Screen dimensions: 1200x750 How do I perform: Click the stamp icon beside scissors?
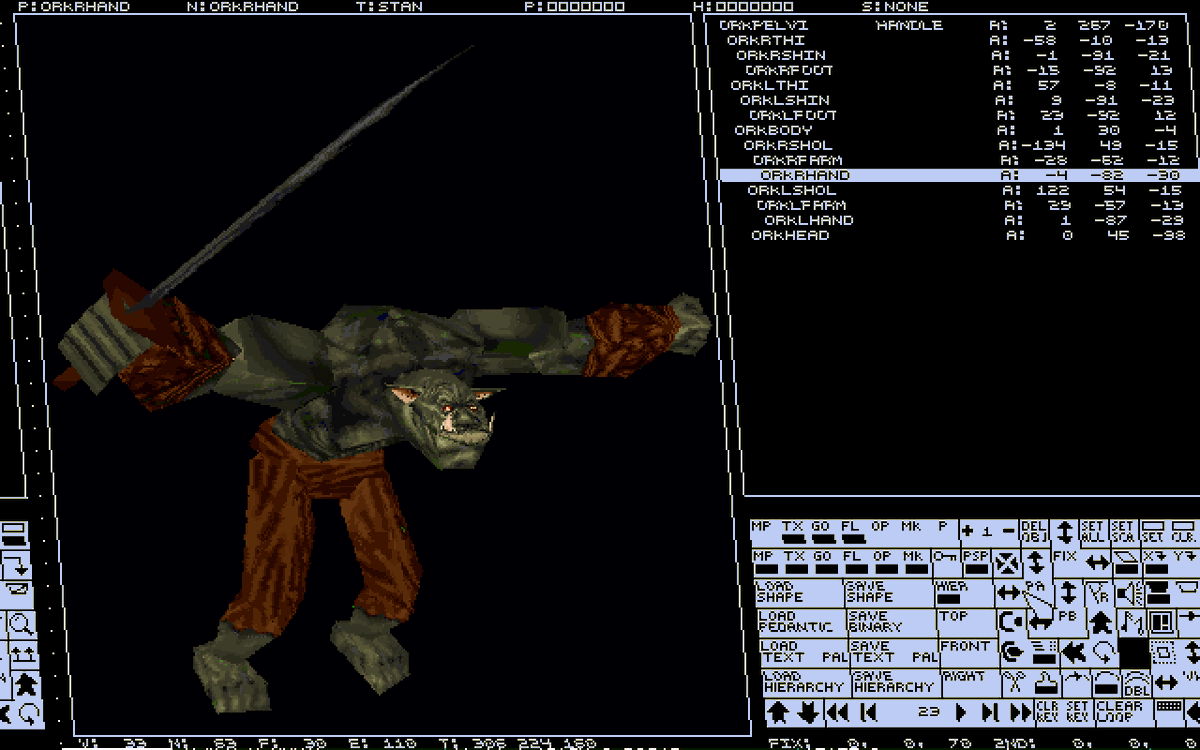(1046, 684)
